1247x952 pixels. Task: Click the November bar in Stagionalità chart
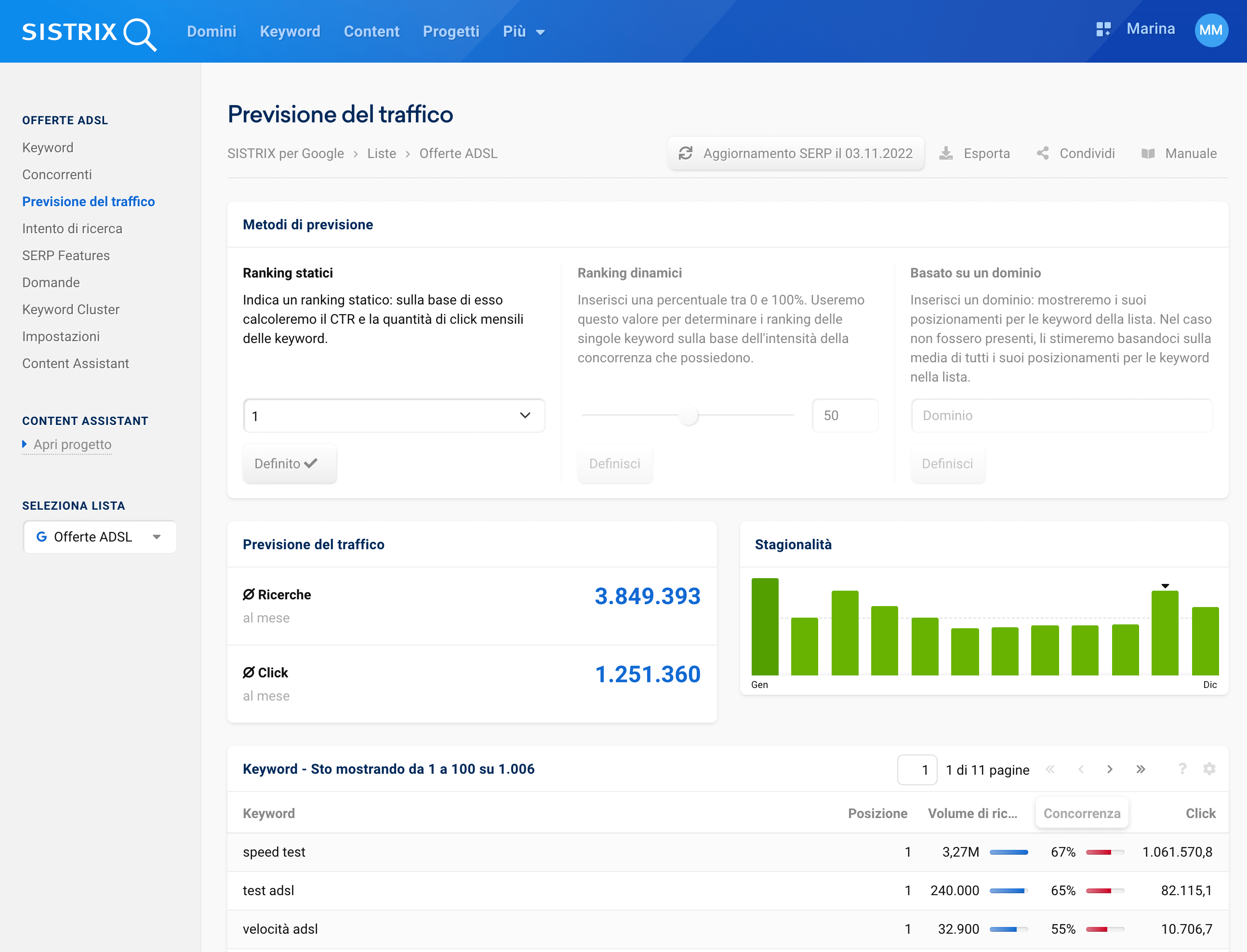click(1165, 633)
